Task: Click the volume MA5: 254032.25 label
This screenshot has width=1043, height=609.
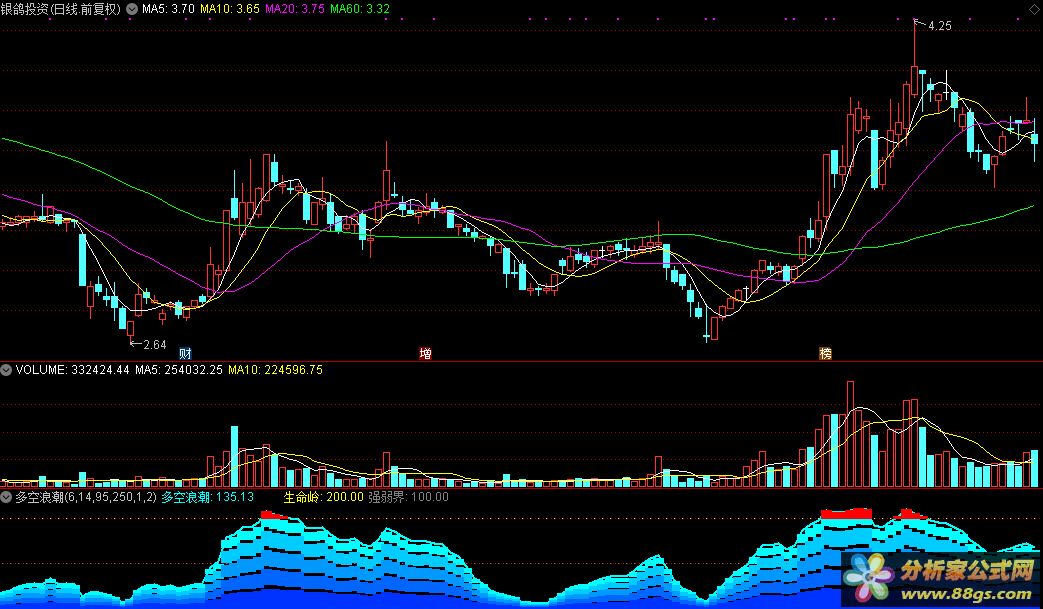Action: tap(179, 370)
